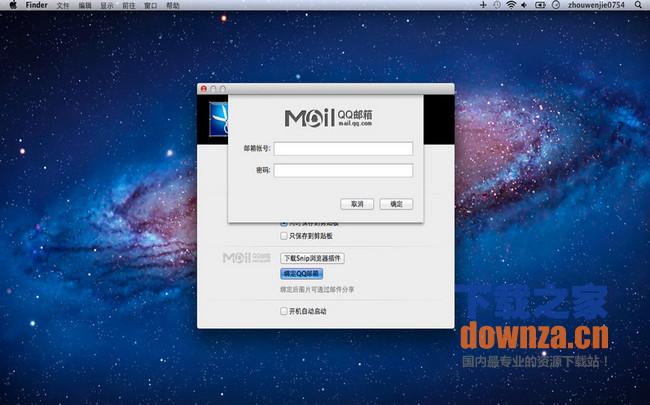The height and width of the screenshot is (405, 650).
Task: Open the Finder menu
Action: tap(36, 5)
